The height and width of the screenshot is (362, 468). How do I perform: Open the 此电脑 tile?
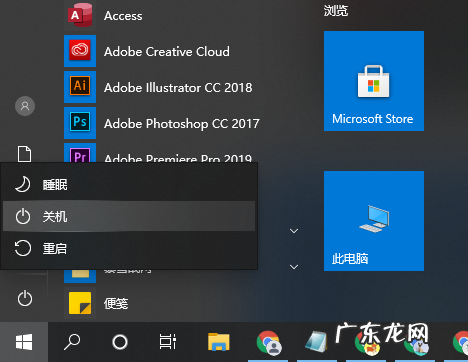[374, 221]
